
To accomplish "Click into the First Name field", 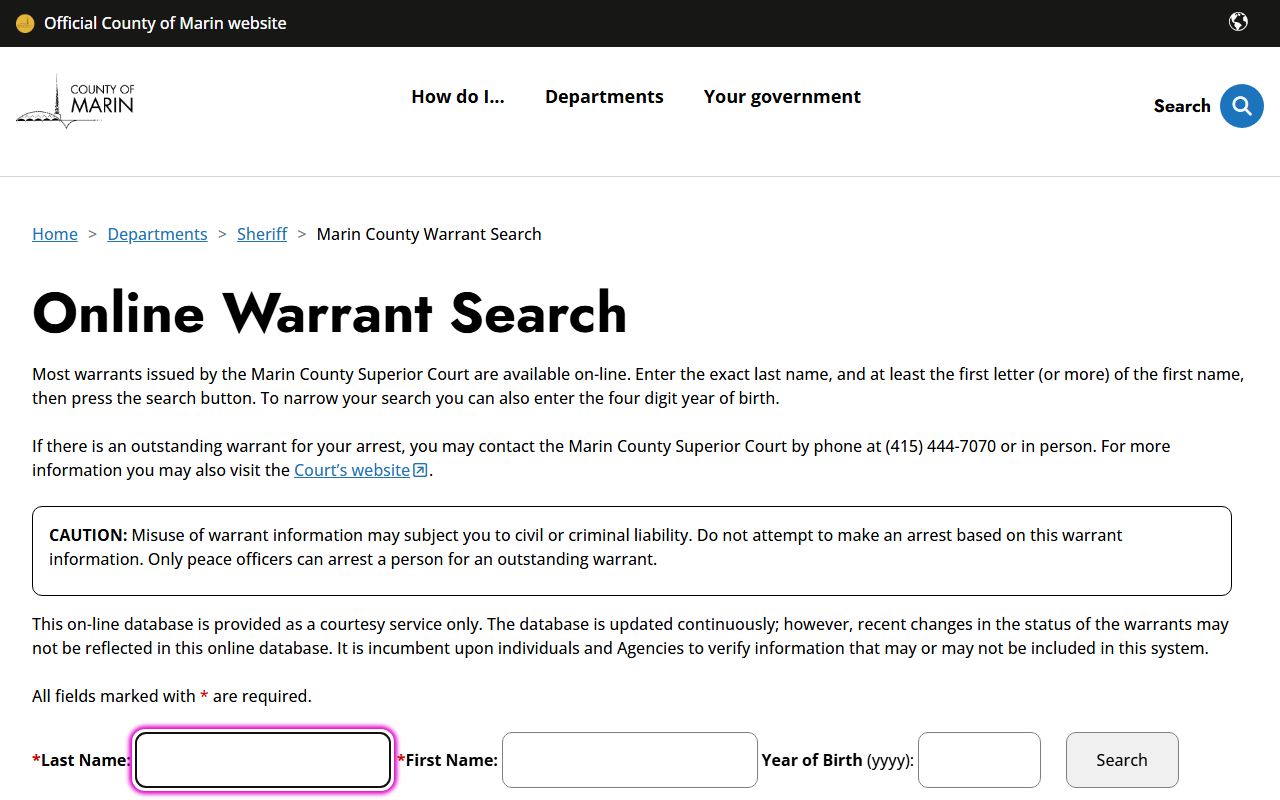I will [x=630, y=760].
